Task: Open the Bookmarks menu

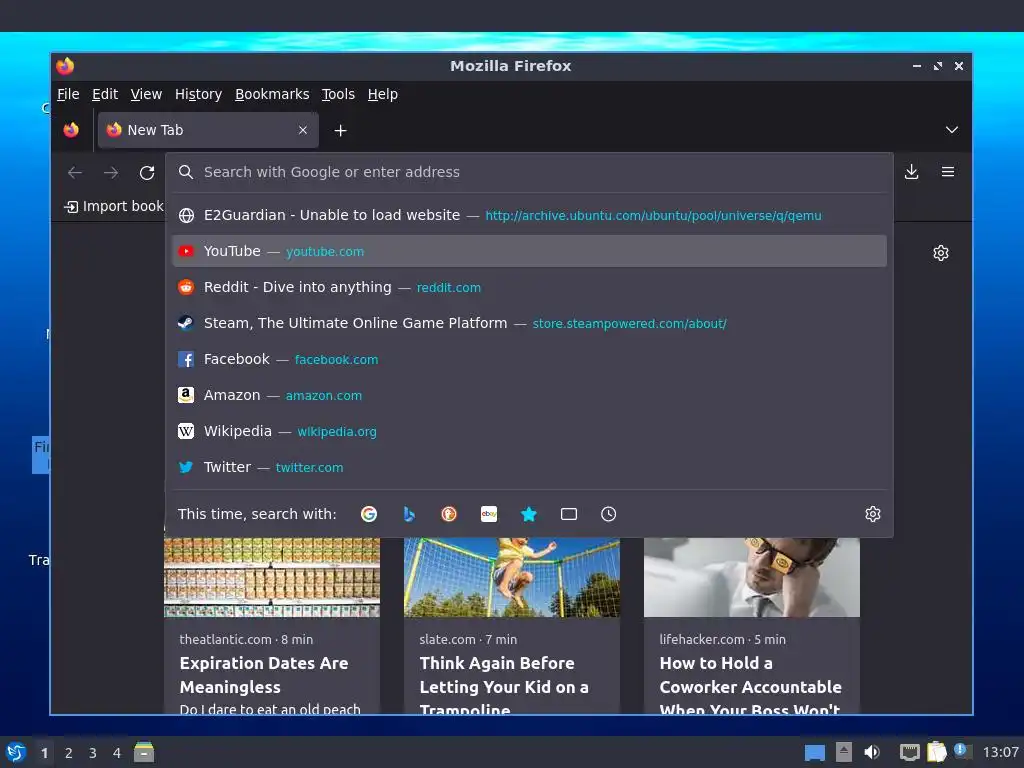Action: coord(272,94)
